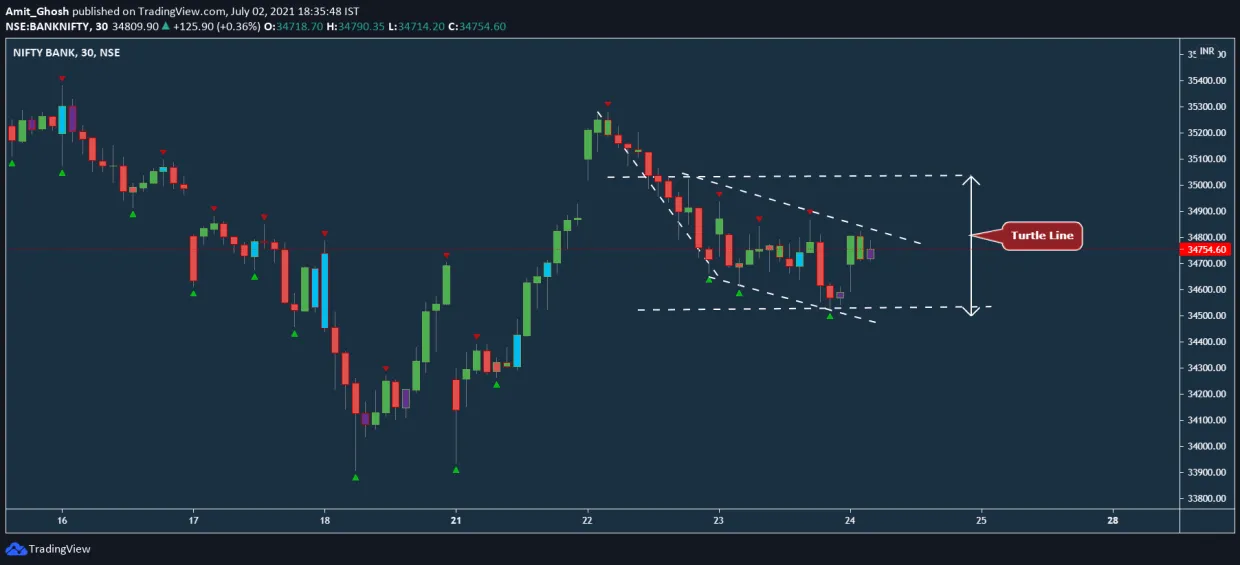Click the 33800.00 price label on the price axis
1240x565 pixels.
pyautogui.click(x=1207, y=498)
